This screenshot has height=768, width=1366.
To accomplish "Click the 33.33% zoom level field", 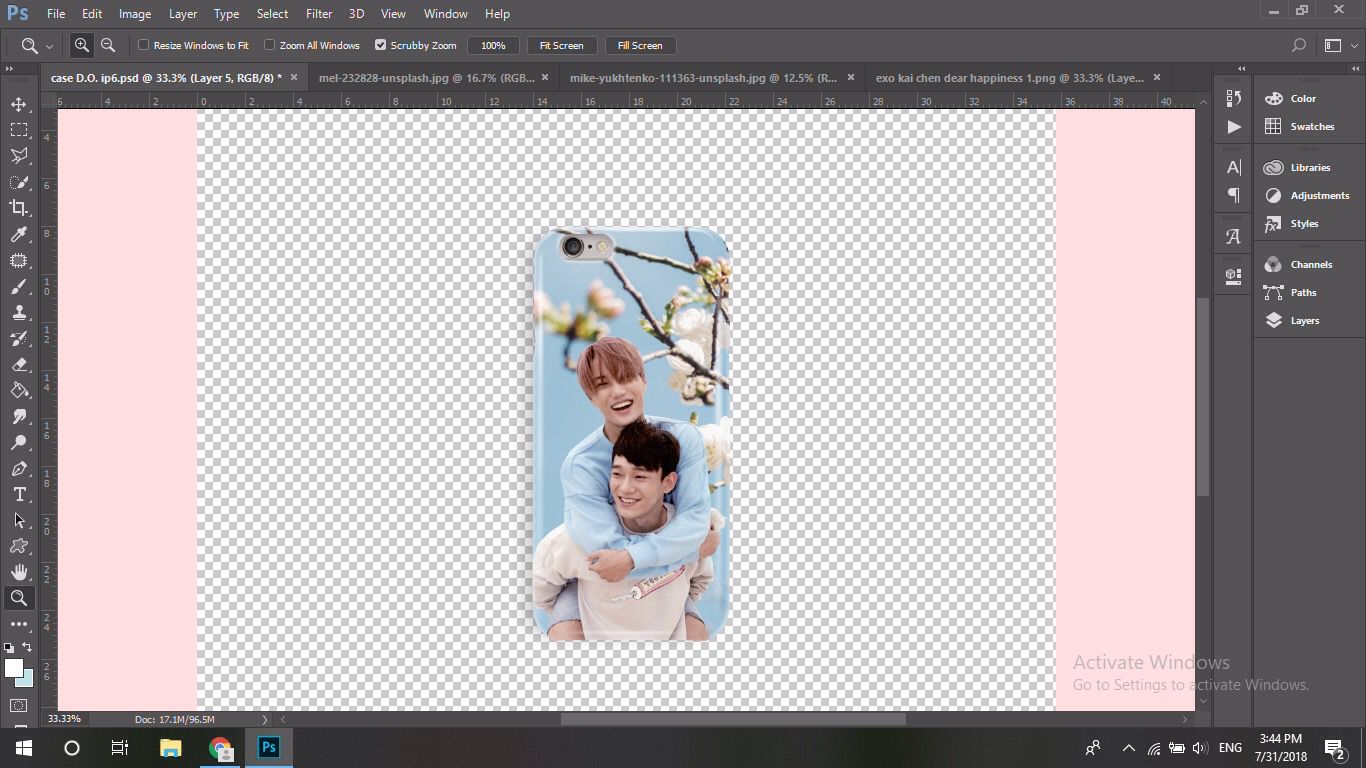I will pyautogui.click(x=65, y=719).
